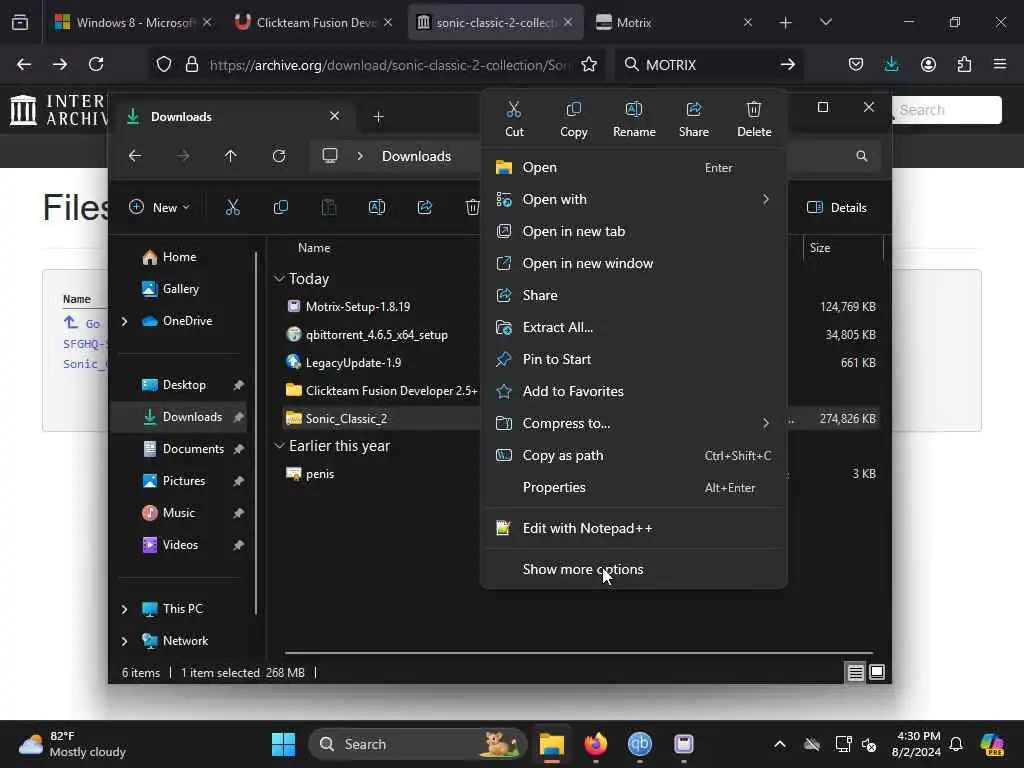Image resolution: width=1024 pixels, height=768 pixels.
Task: Switch to large thumbnails view icon
Action: point(877,672)
